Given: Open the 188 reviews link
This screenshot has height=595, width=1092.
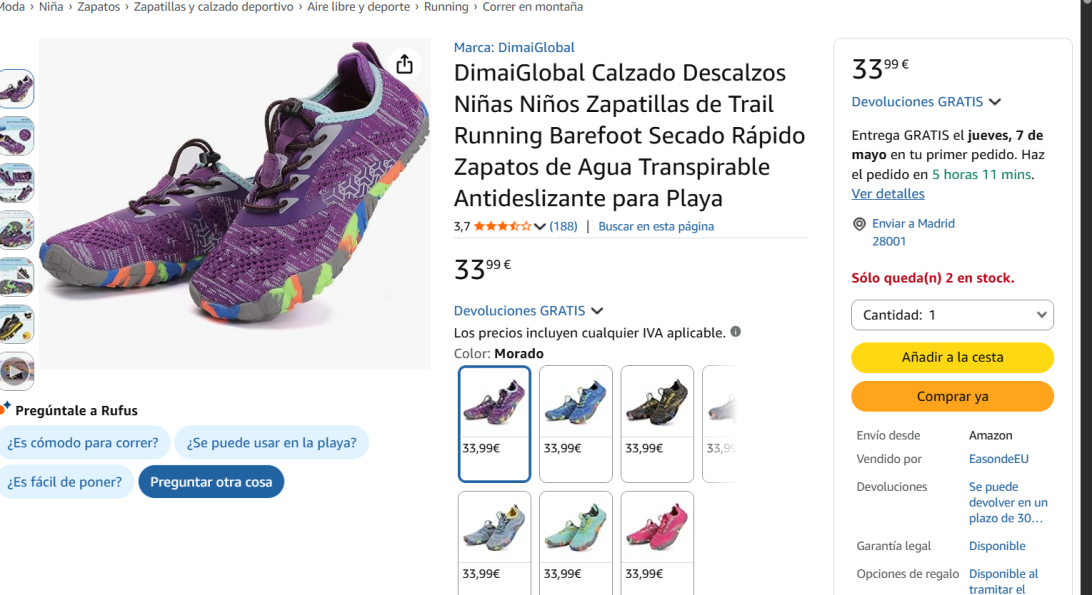Looking at the screenshot, I should (x=564, y=227).
